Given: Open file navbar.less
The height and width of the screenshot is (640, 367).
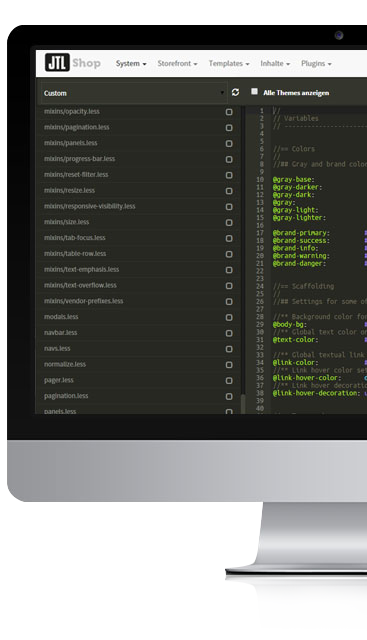Looking at the screenshot, I should pyautogui.click(x=60, y=332).
